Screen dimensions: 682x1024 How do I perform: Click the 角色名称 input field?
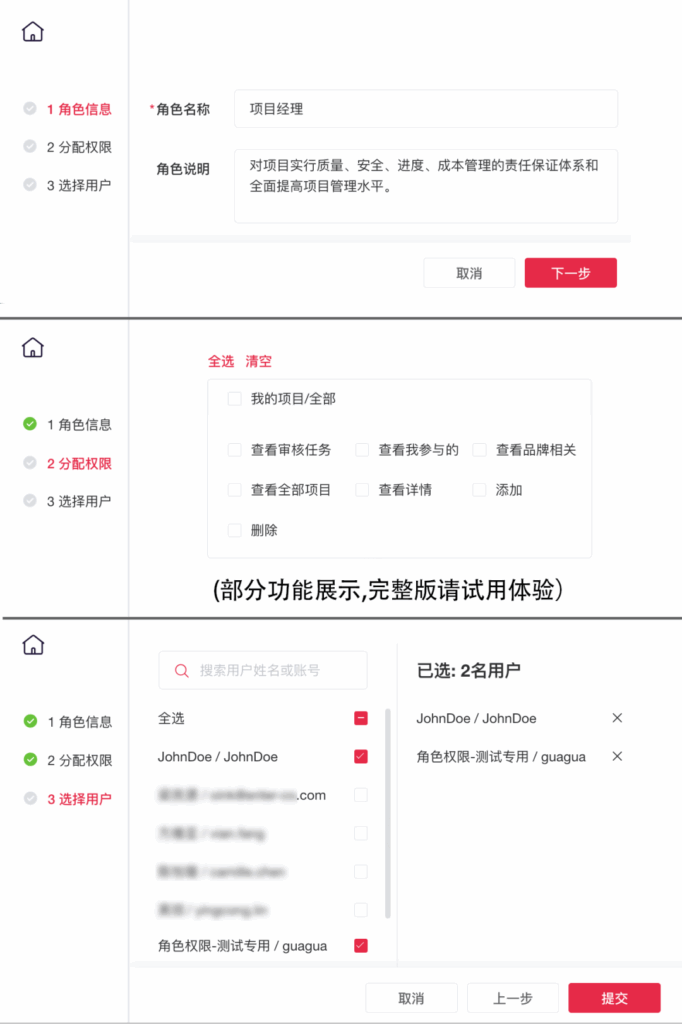coord(425,109)
